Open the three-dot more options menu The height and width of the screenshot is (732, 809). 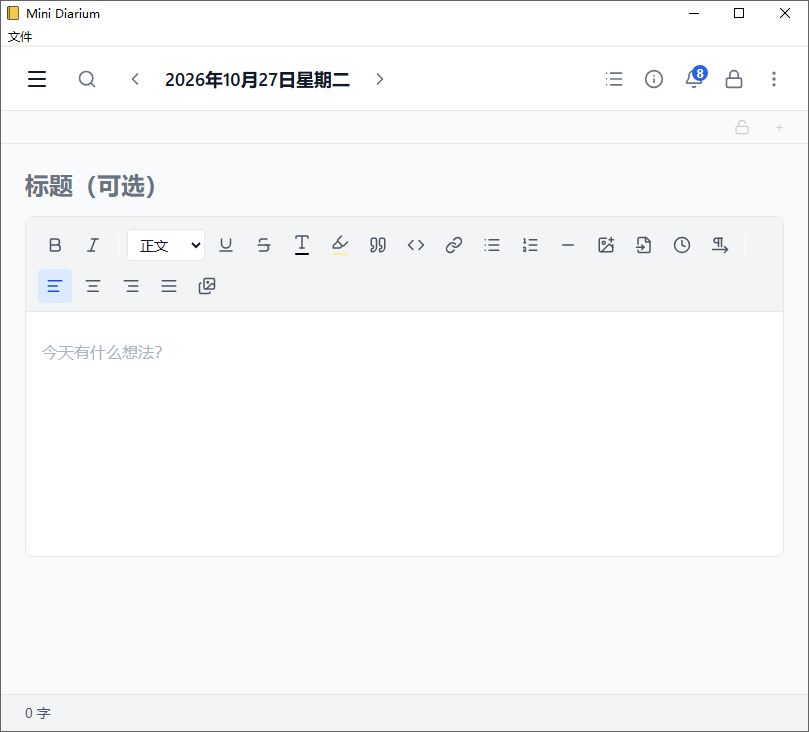773,79
